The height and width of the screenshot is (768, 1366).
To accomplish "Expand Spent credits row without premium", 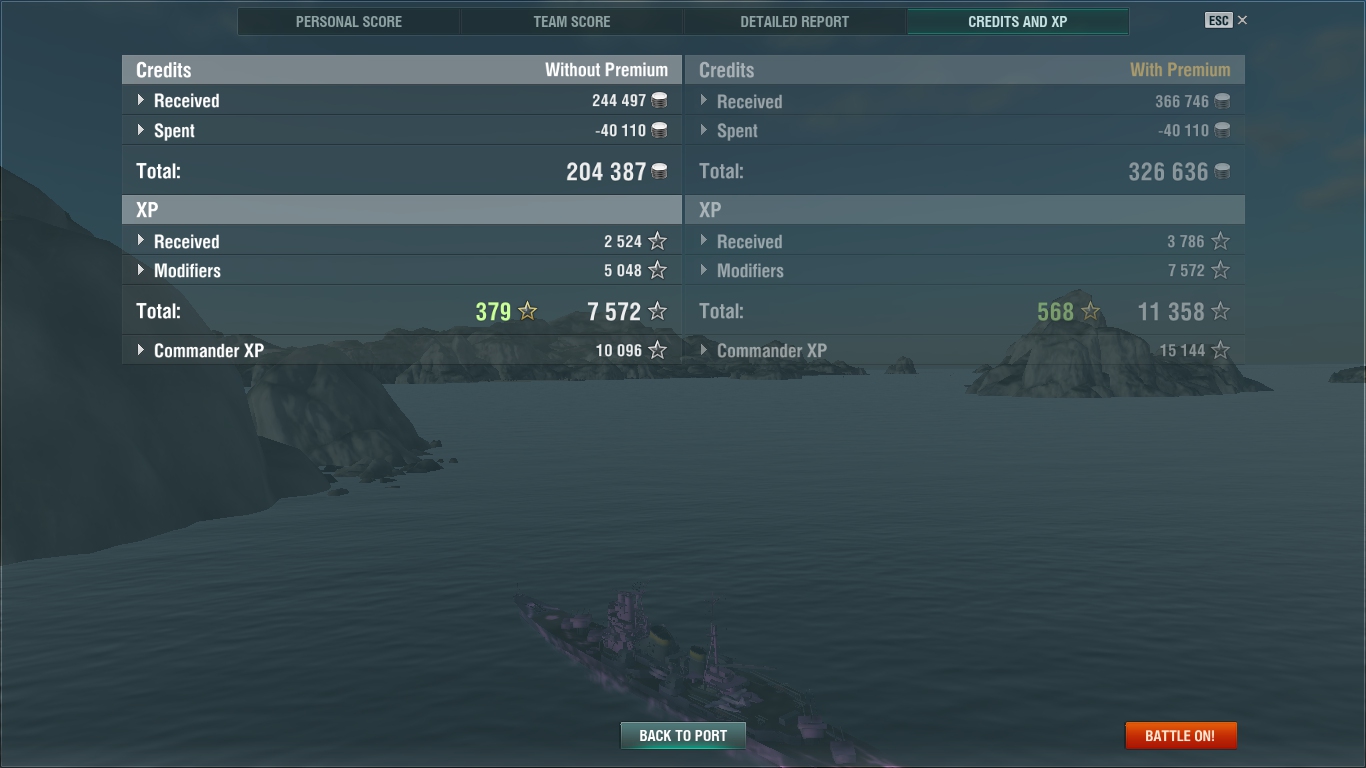I will tap(402, 130).
